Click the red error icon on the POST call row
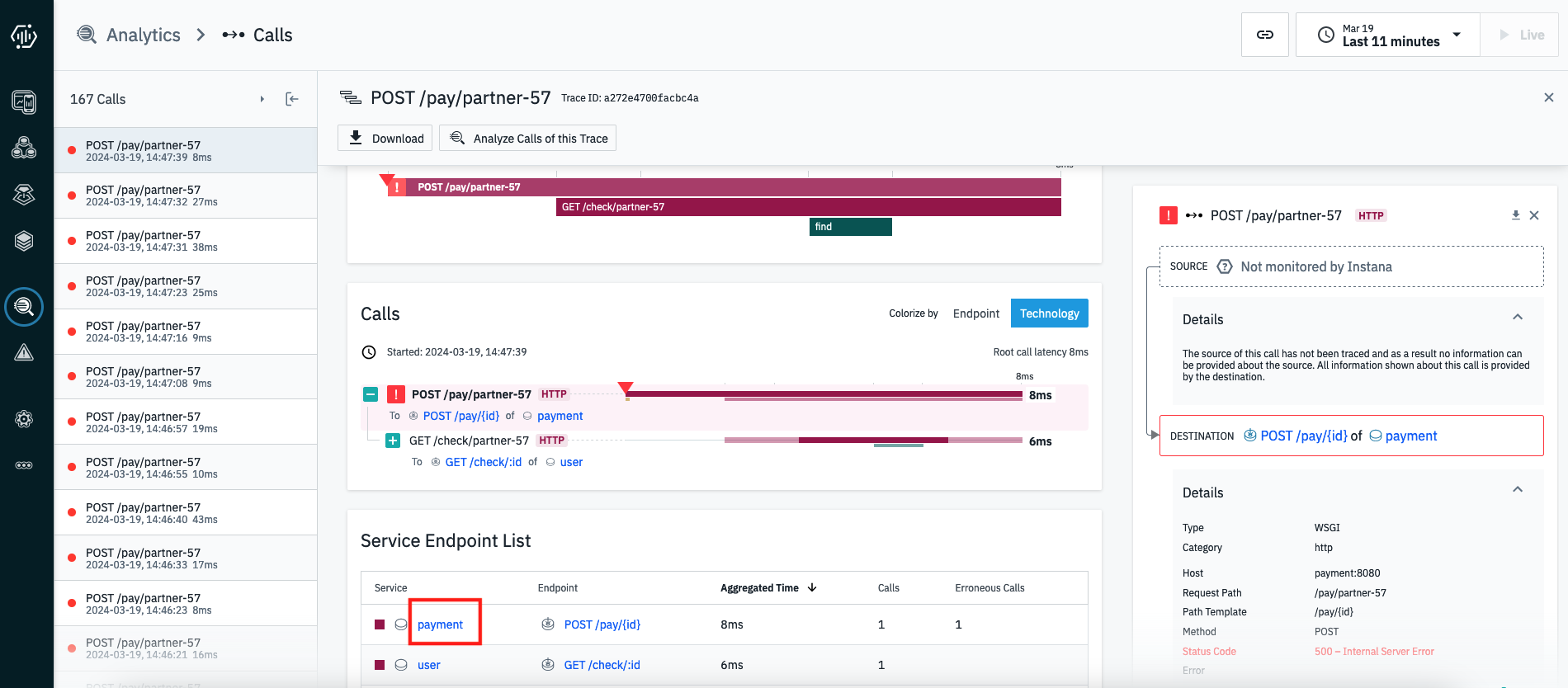Image resolution: width=1568 pixels, height=688 pixels. click(396, 394)
